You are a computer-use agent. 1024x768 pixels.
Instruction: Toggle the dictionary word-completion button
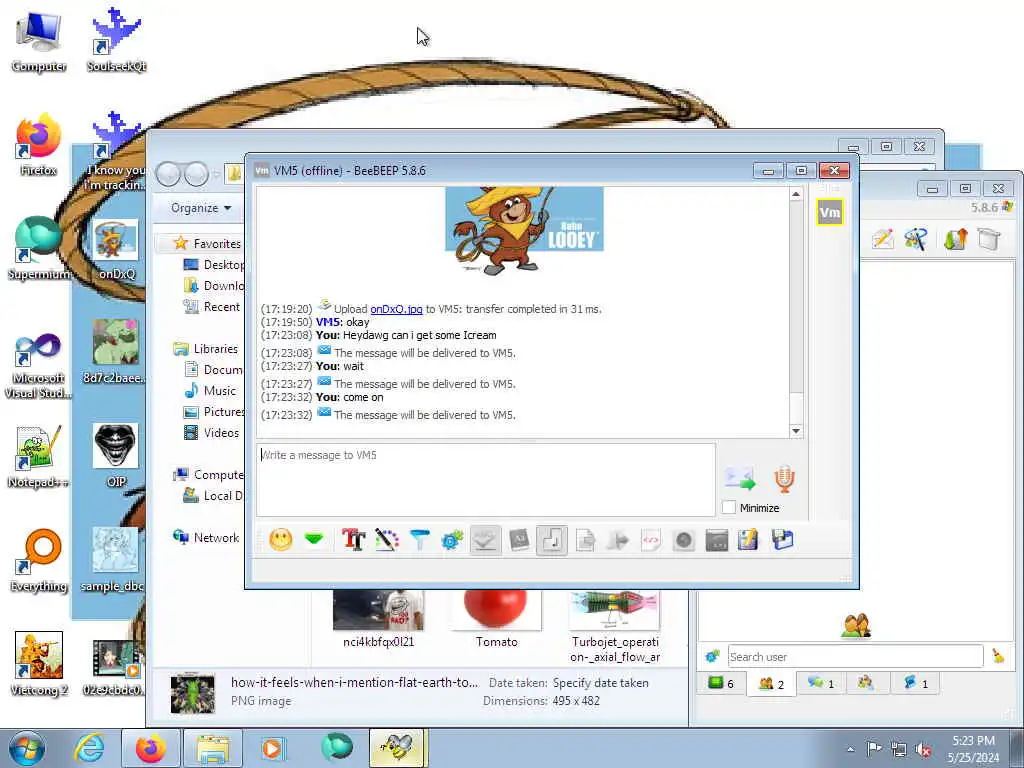coord(519,540)
